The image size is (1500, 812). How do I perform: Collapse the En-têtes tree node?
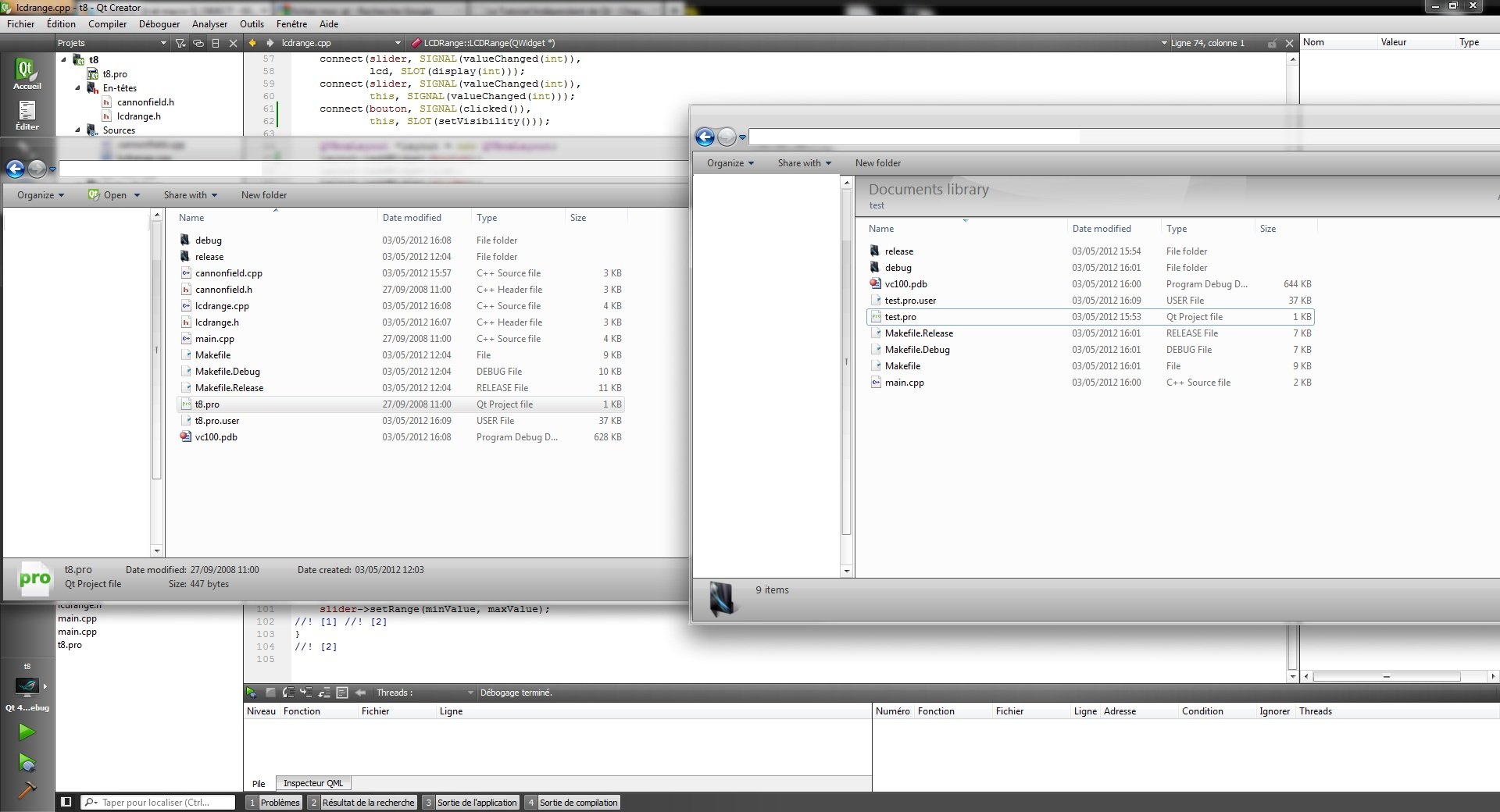[x=77, y=88]
